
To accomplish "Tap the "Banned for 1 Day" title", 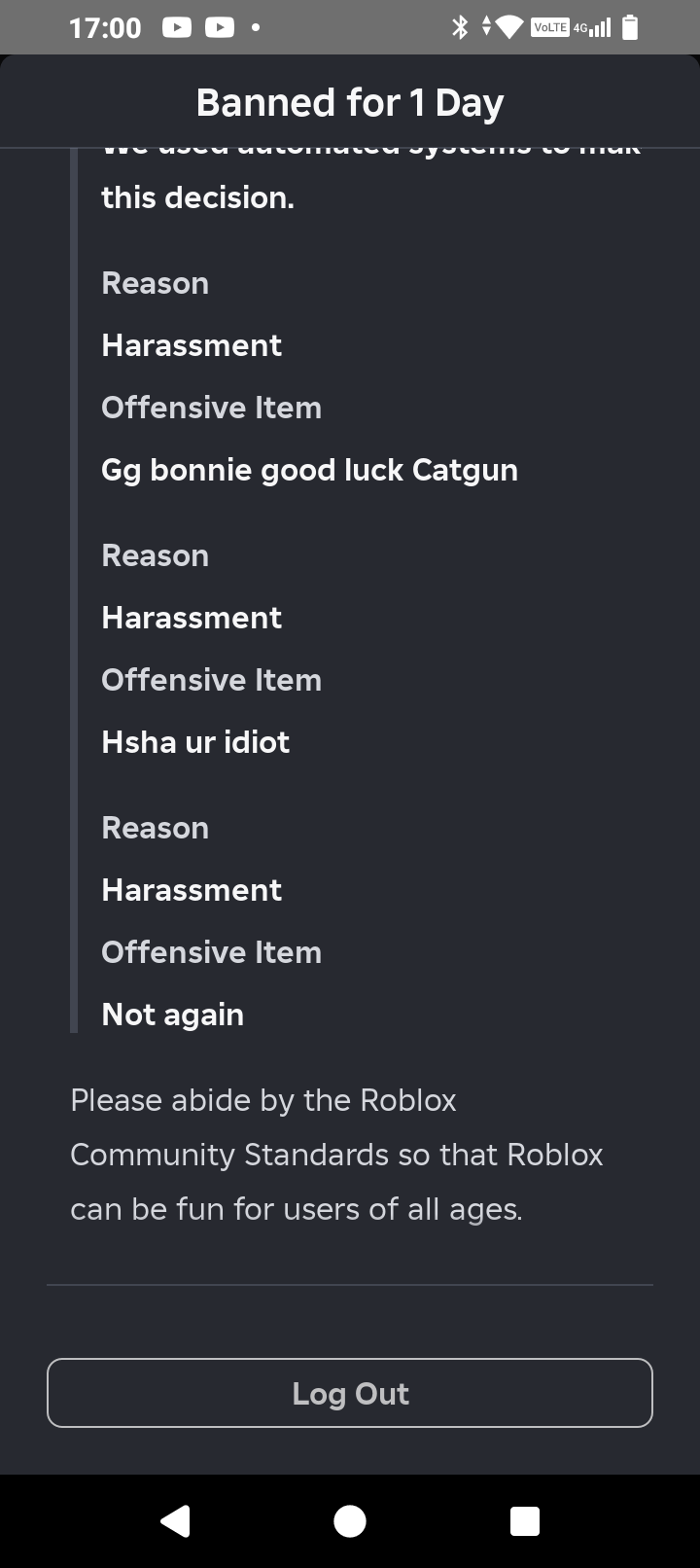I will tap(350, 102).
